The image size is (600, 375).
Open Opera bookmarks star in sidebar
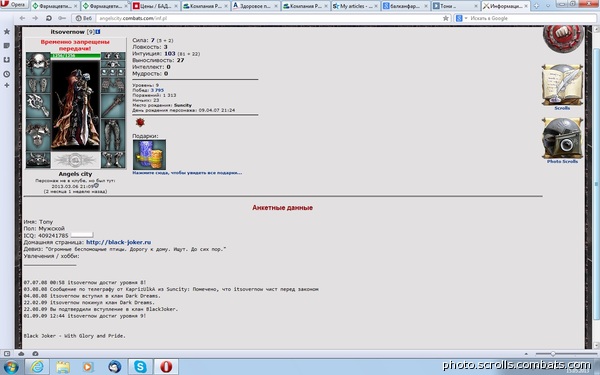point(7,31)
